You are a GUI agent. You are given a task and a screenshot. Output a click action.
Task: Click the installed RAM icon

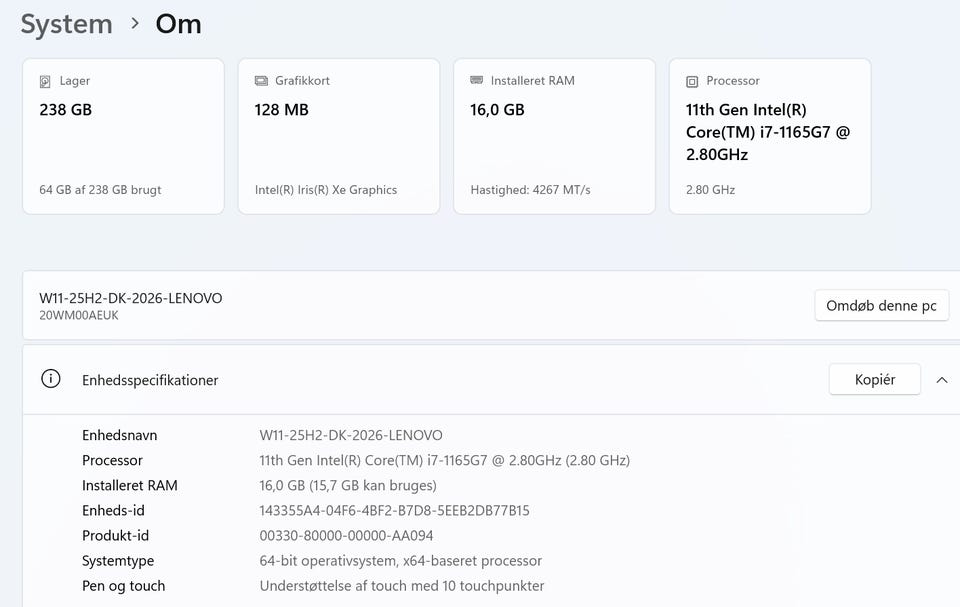(477, 81)
